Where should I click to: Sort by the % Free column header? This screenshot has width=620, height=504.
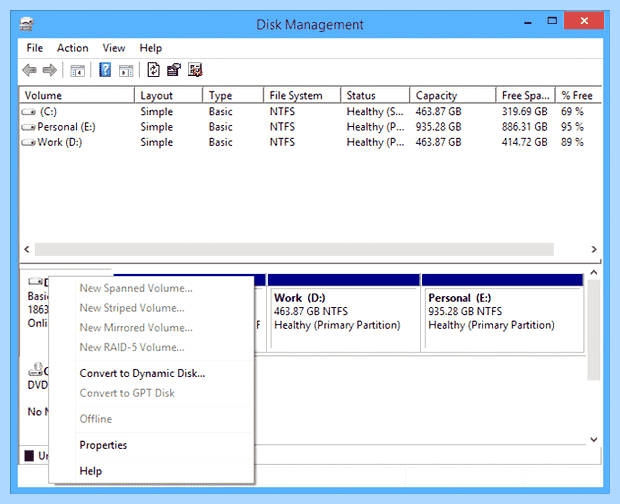[578, 95]
